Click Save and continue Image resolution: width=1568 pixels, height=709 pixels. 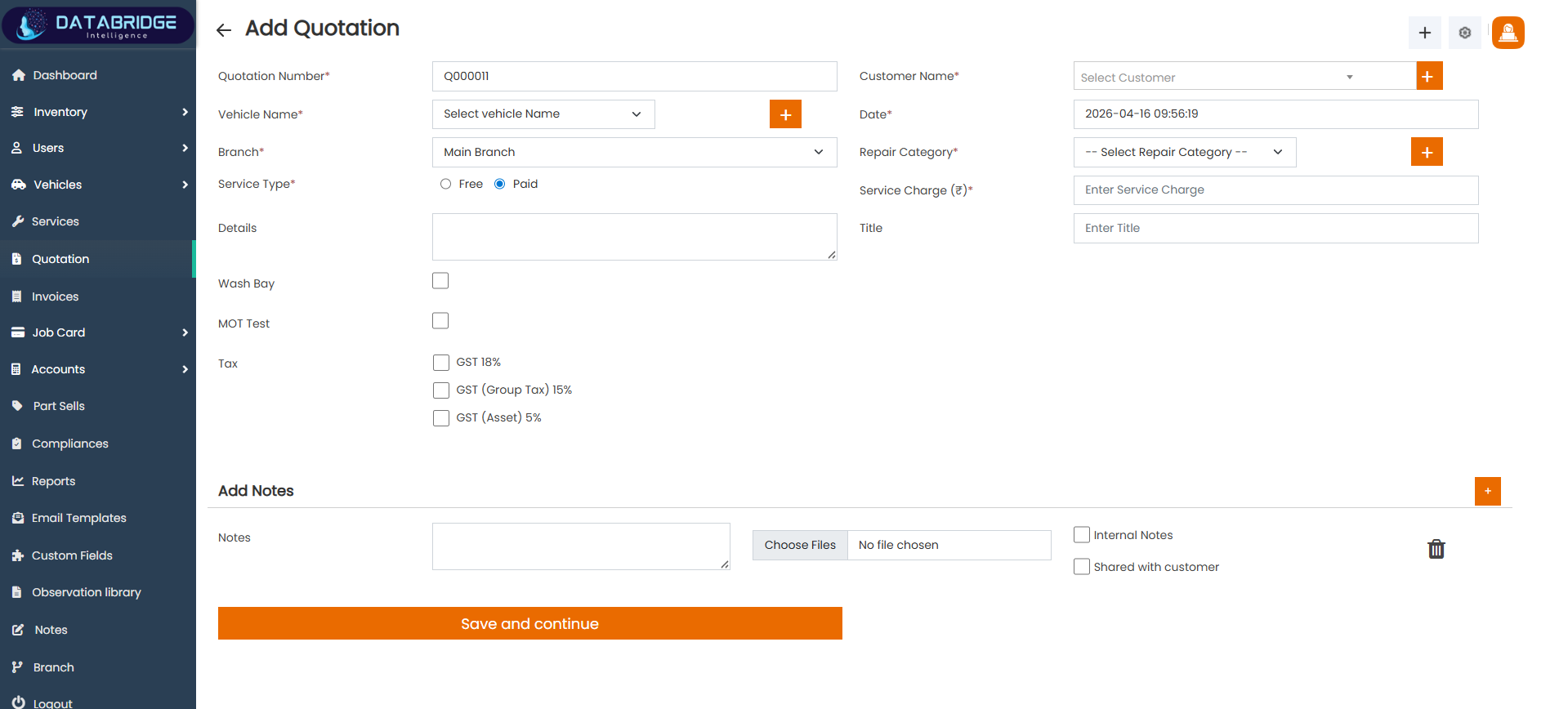click(x=530, y=623)
